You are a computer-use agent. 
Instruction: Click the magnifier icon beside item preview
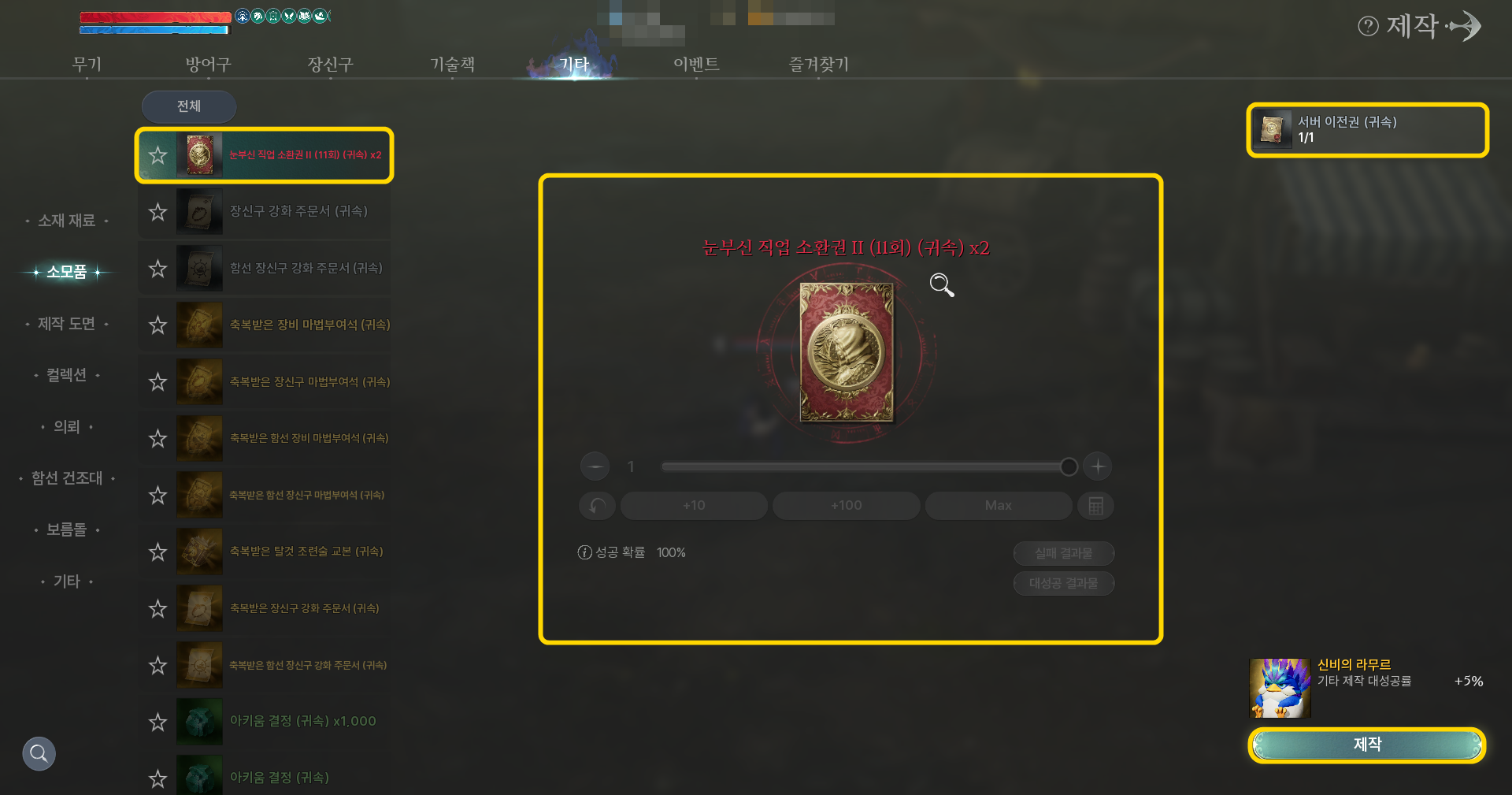pos(942,284)
